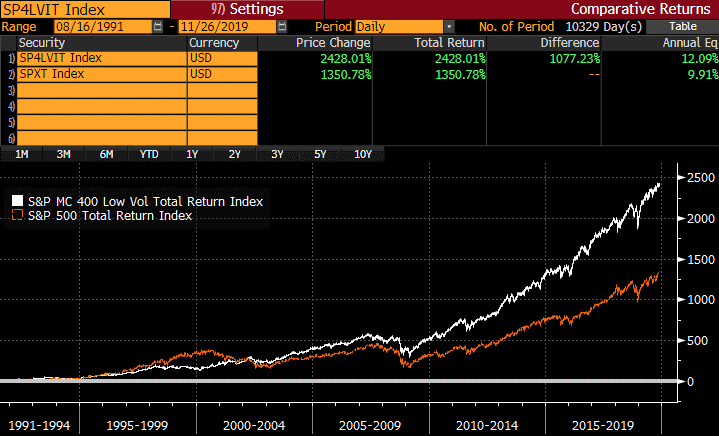
Task: Click S&P 500 Total Return Index legend label
Action: click(x=110, y=215)
